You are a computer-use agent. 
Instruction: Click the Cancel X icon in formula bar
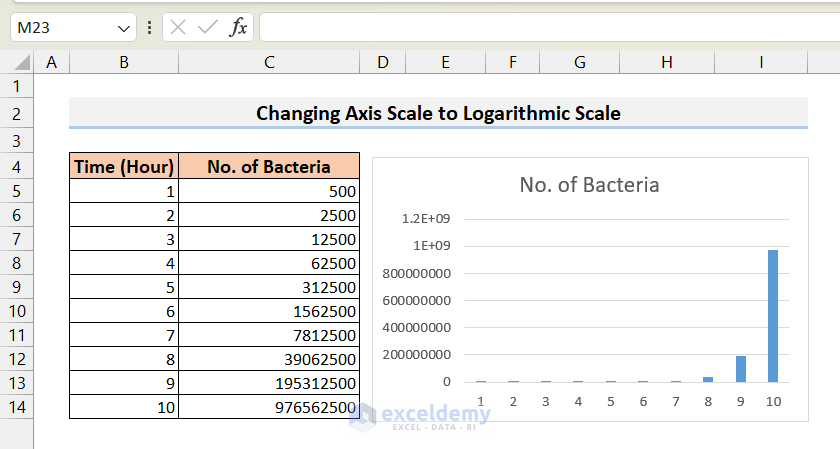[179, 27]
